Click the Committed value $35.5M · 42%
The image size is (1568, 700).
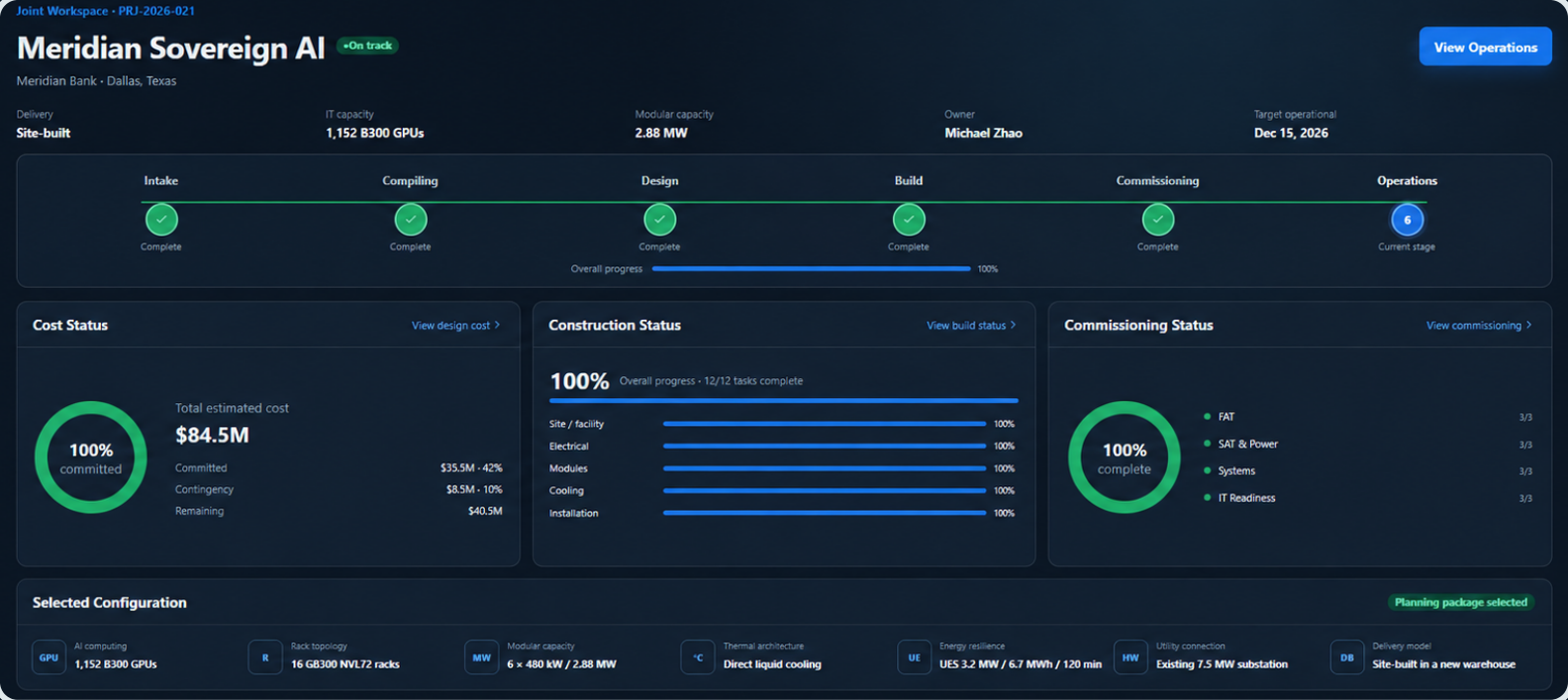(471, 468)
